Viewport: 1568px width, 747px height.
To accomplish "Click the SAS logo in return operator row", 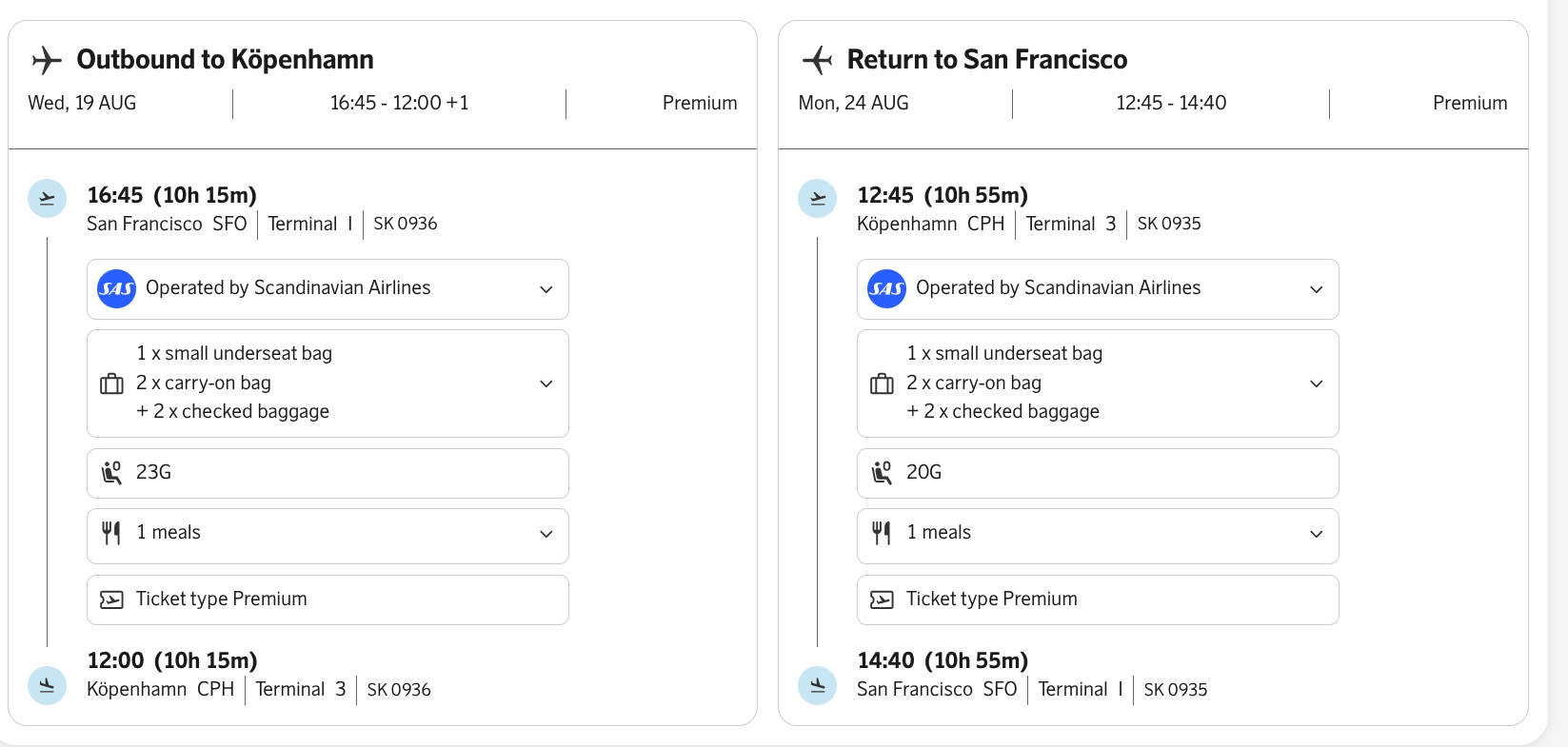I will [x=886, y=288].
